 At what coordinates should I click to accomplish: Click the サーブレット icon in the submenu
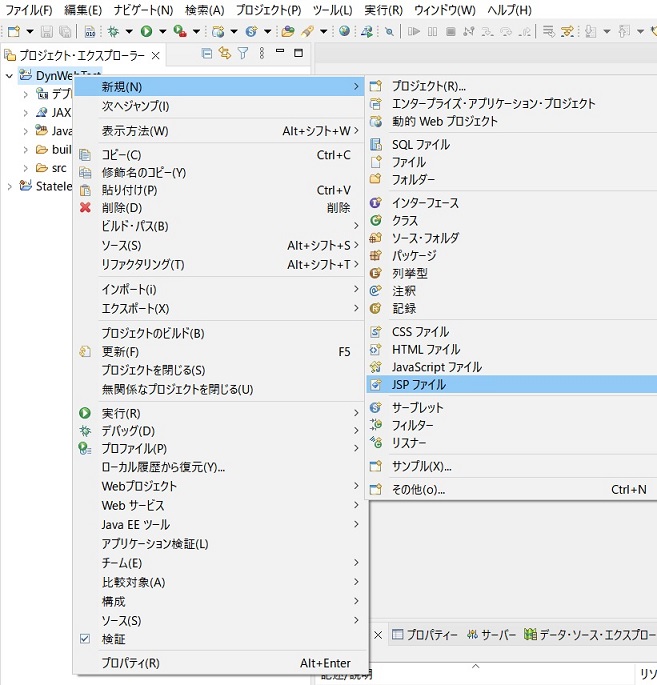coord(376,407)
